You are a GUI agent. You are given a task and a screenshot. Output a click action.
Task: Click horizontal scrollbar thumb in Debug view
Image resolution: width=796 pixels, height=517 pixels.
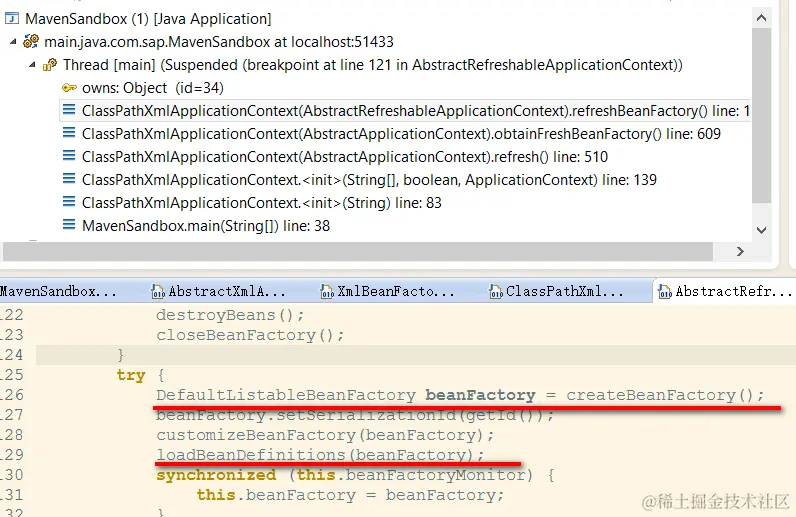click(358, 251)
